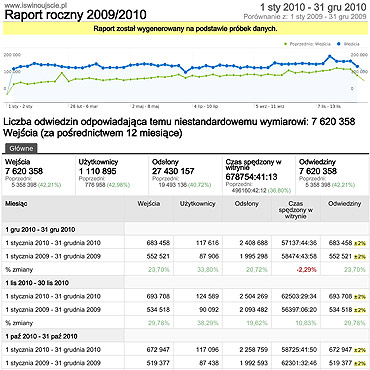The width and height of the screenshot is (370, 370).
Task: Click the ±2% badge beside Odwiedziny 672 947
Action: click(360, 350)
